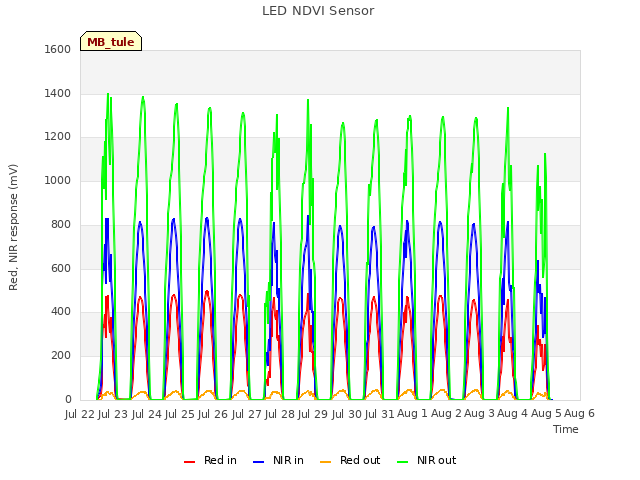Screen dimensions: 640x480
Task: Click the 1000 y-axis tick label
Action: pos(58,180)
